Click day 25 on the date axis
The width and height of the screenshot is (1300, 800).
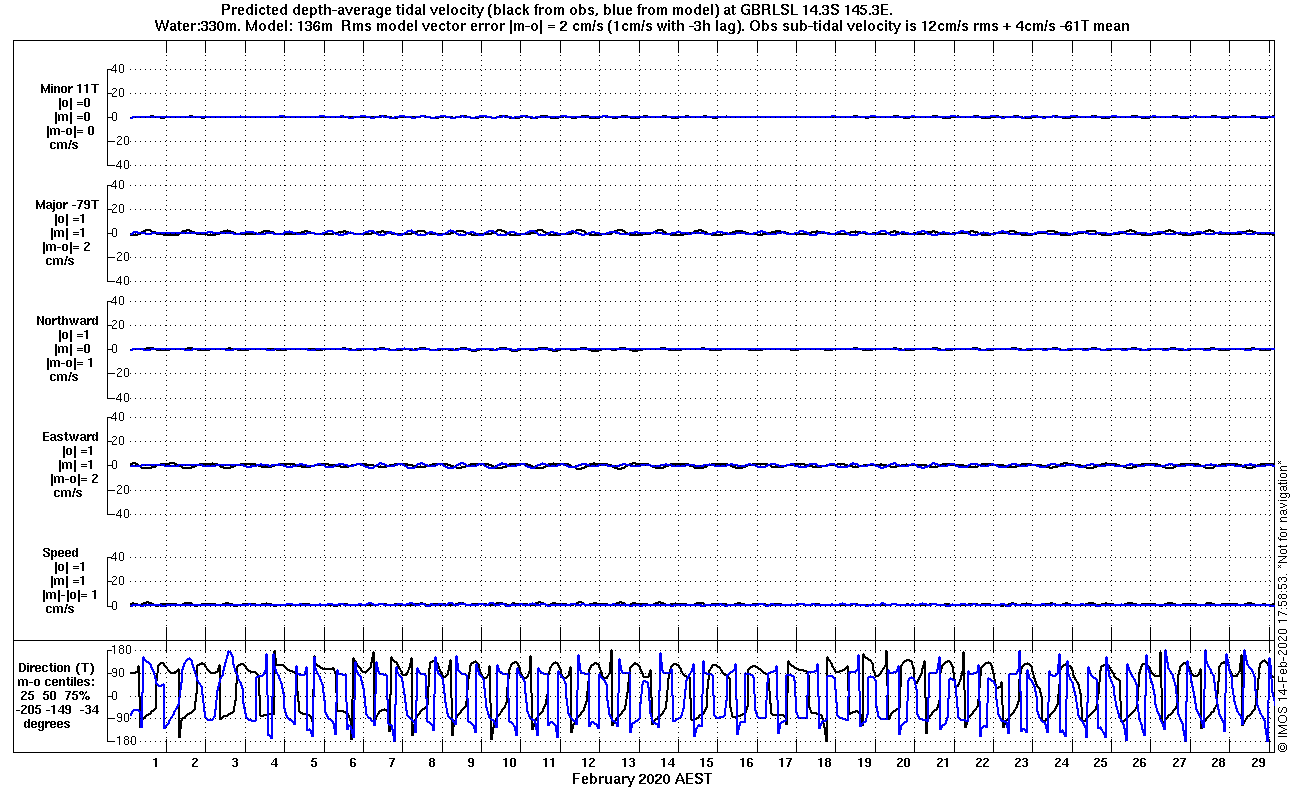(x=1100, y=763)
